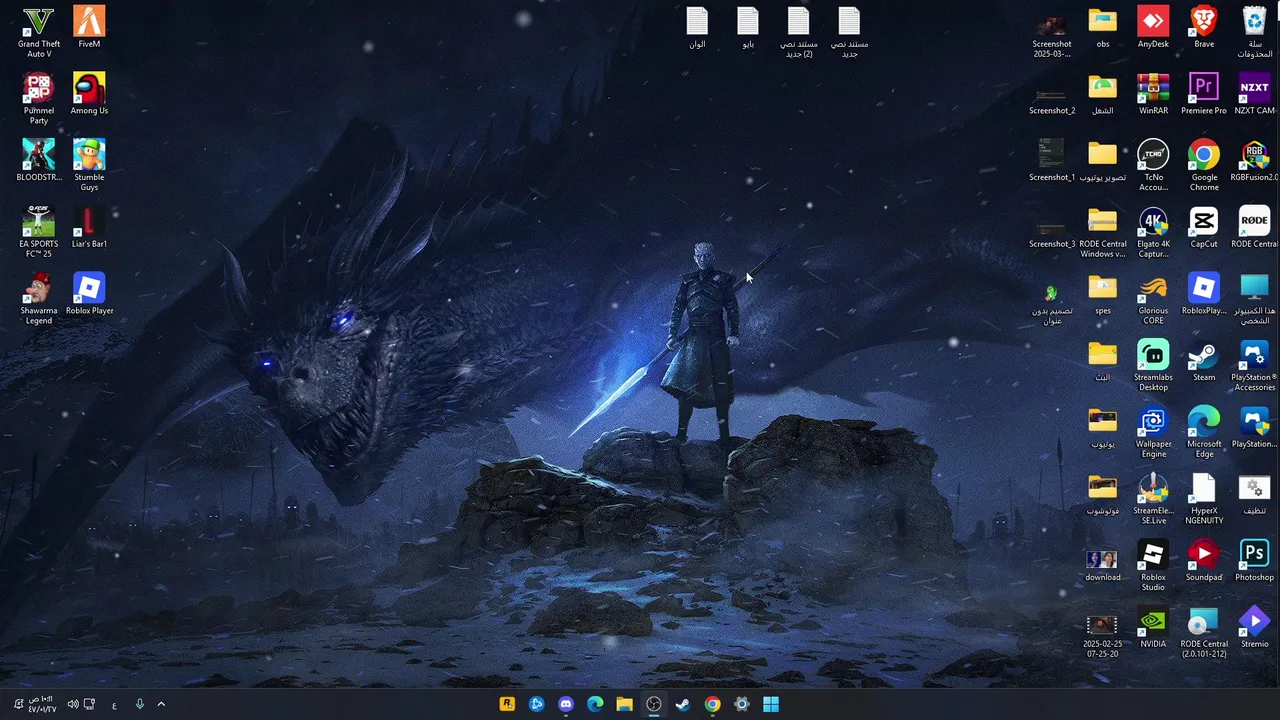Open the Windows Start menu button
1280x720 pixels.
(771, 704)
